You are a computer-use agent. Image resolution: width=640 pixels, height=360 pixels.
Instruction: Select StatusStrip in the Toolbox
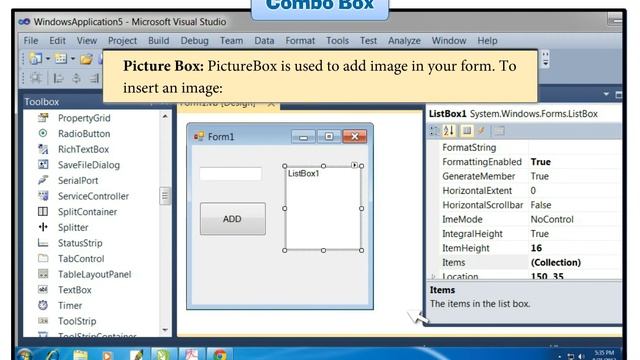point(80,243)
